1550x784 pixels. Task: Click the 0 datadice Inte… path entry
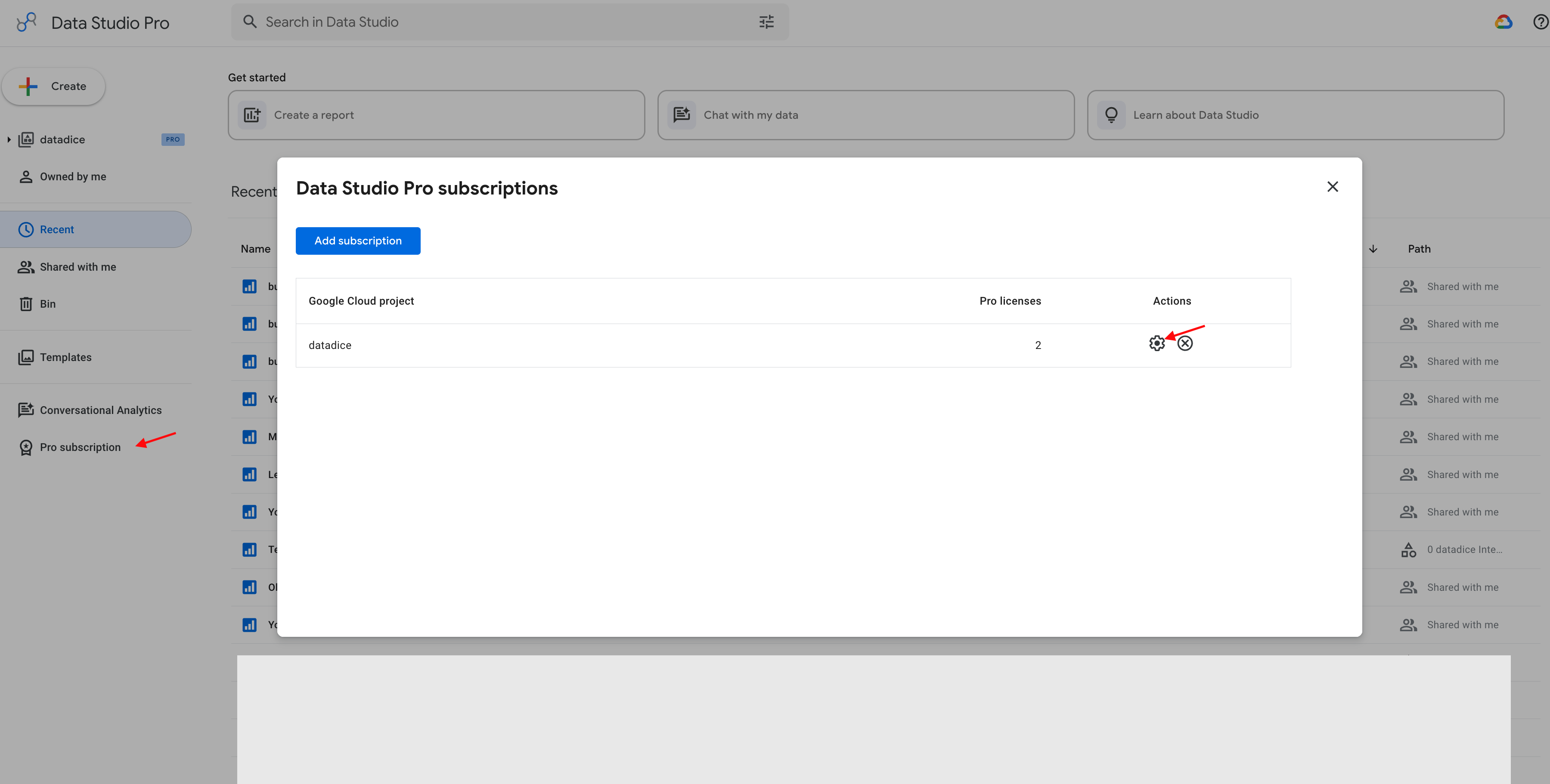[1464, 550]
